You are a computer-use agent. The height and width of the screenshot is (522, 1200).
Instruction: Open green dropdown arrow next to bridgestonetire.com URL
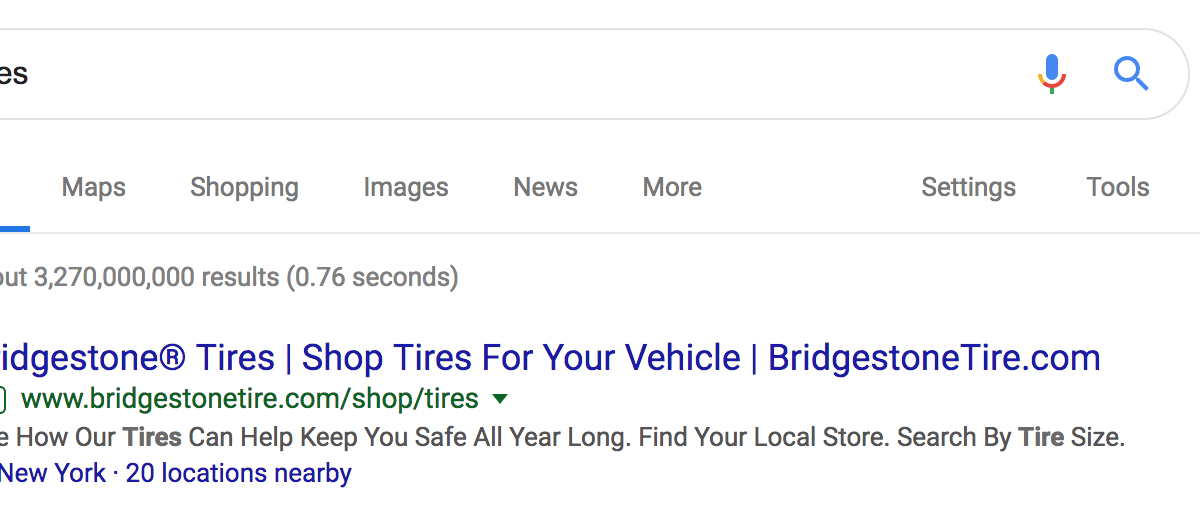[500, 400]
